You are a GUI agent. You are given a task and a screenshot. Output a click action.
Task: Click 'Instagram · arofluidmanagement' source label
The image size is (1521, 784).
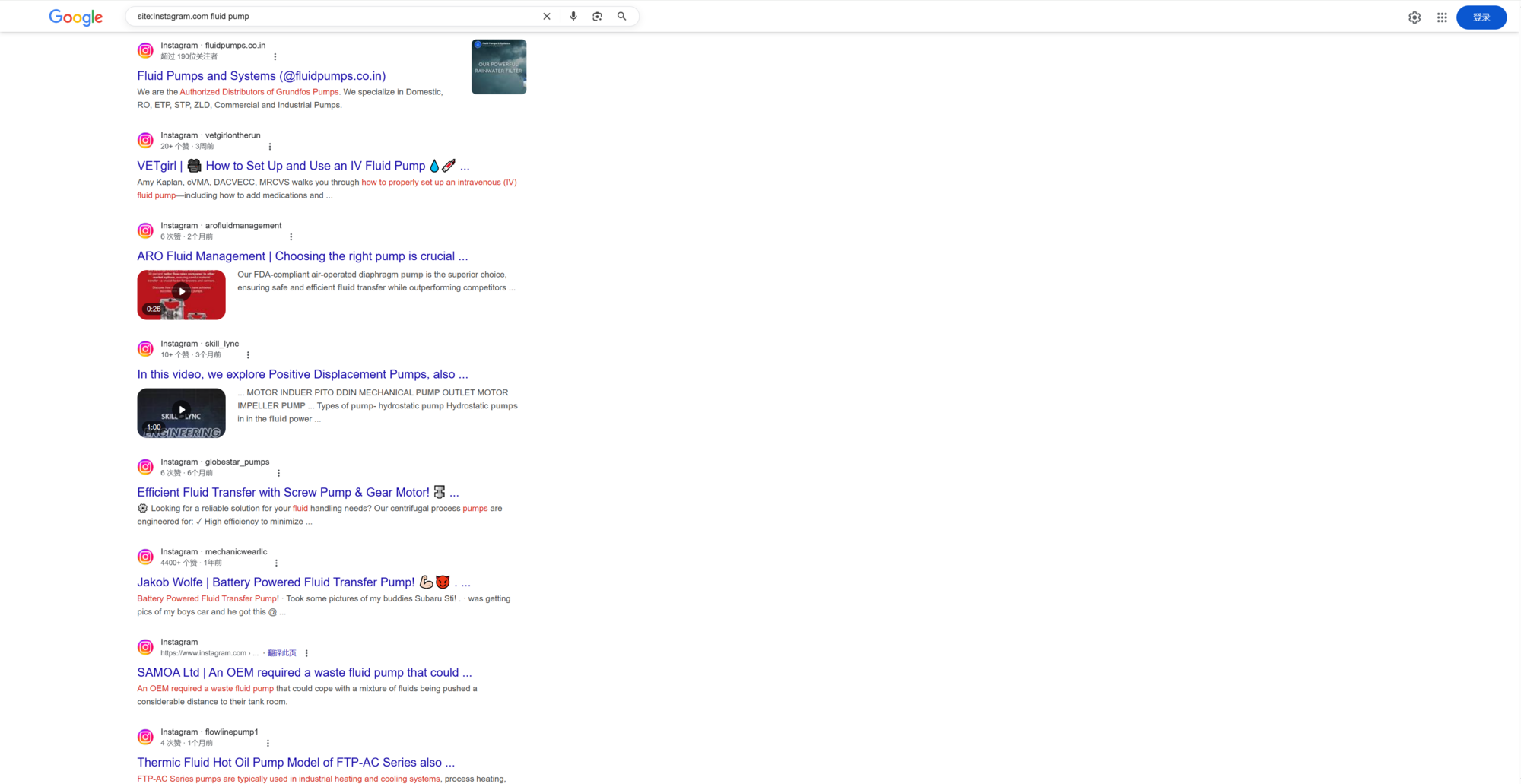[x=221, y=226]
